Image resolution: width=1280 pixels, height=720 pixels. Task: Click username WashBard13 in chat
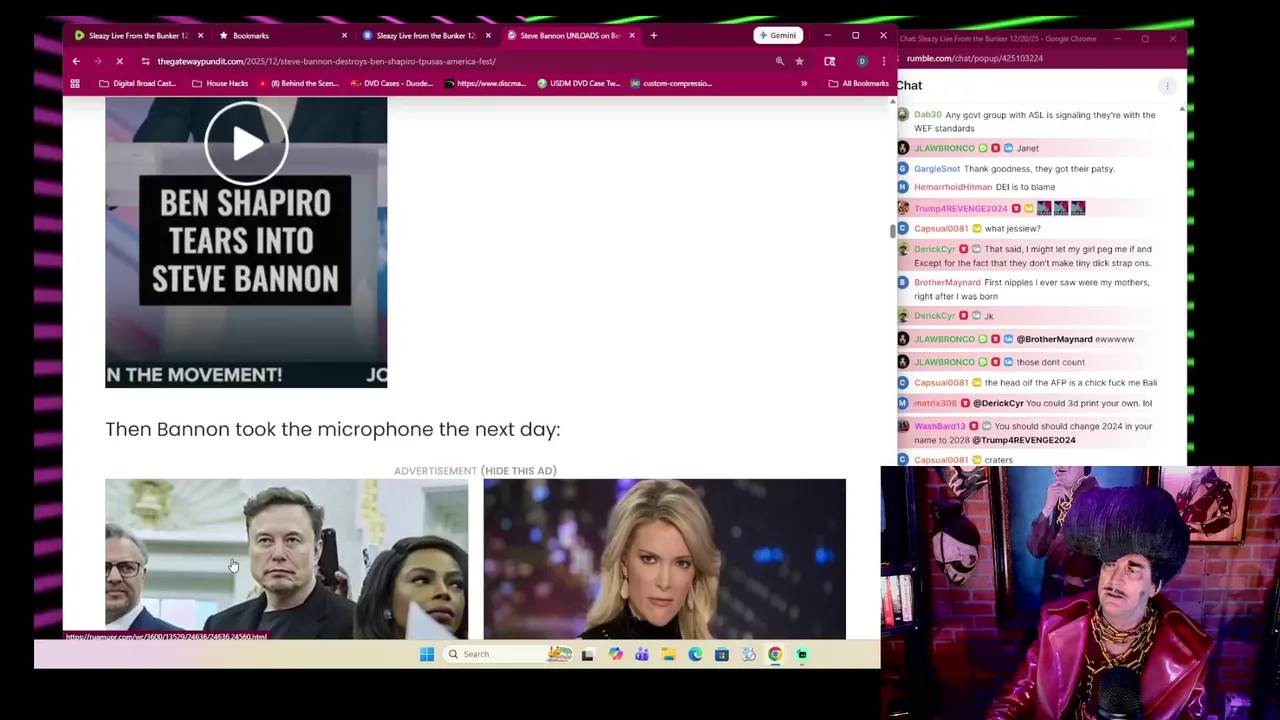pos(940,426)
